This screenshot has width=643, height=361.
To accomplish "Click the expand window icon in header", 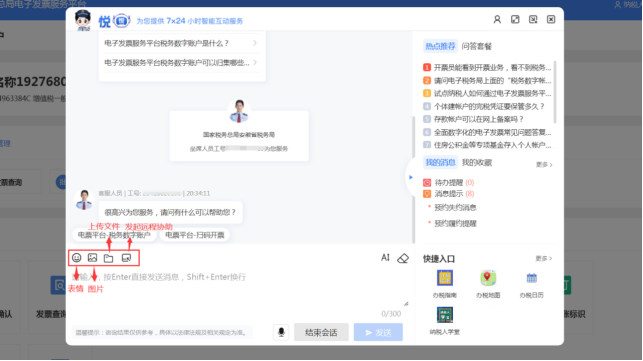I will 515,19.
